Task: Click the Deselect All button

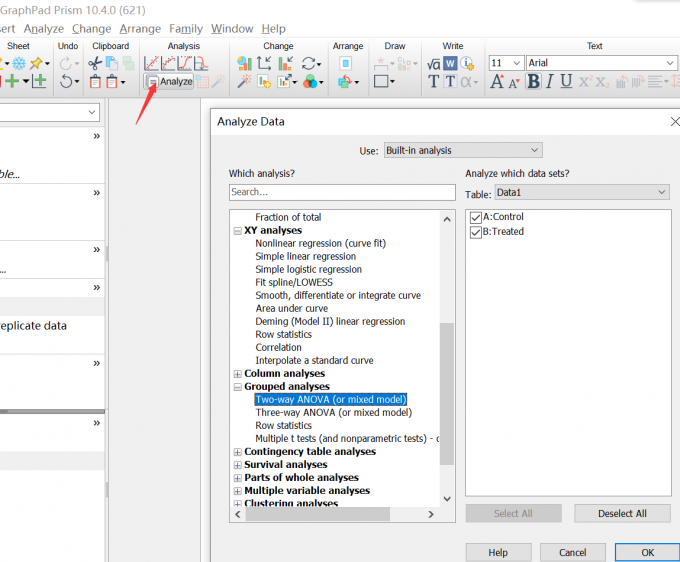Action: tap(622, 513)
